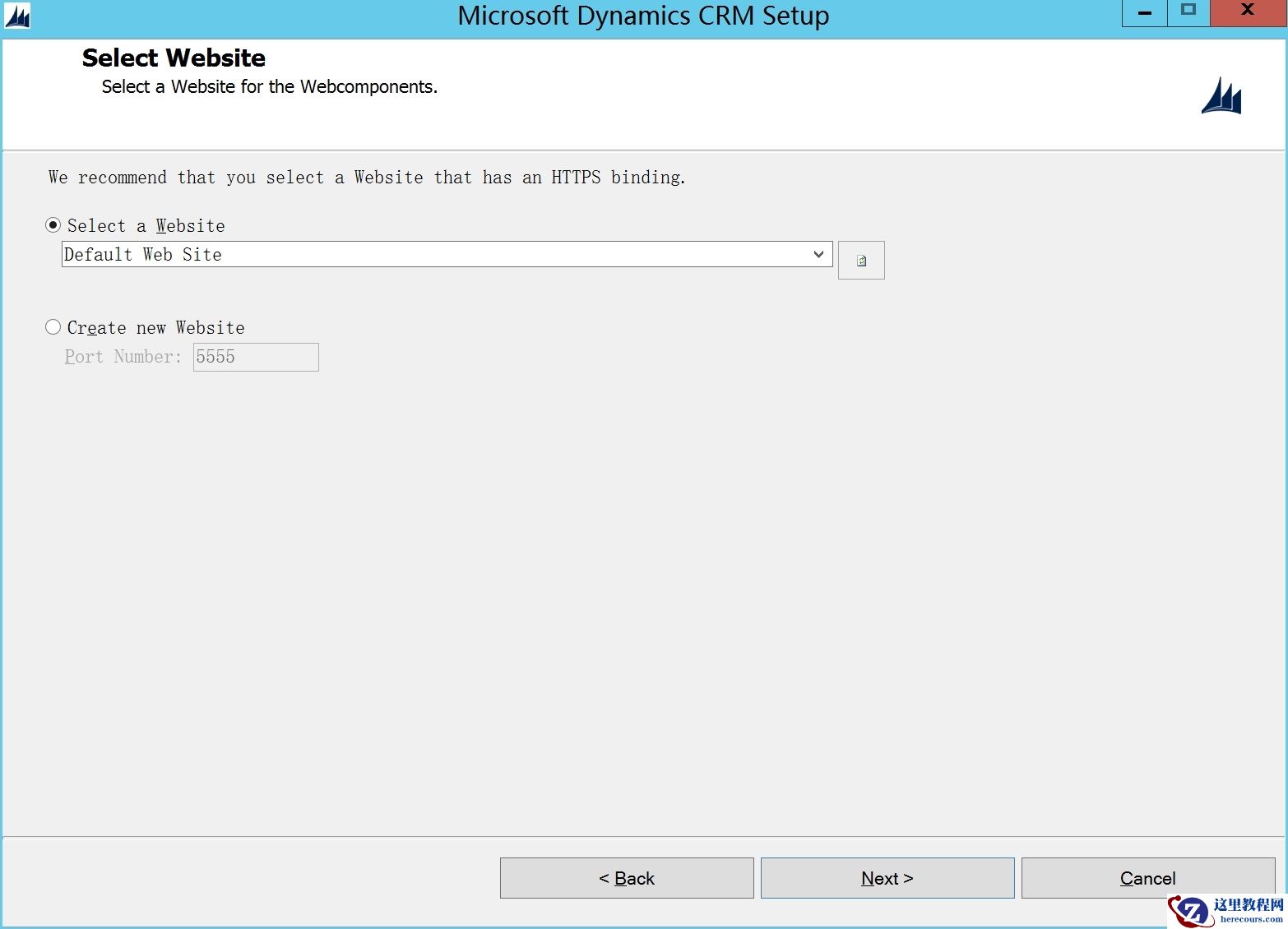This screenshot has height=929, width=1288.
Task: Choose the 'Create new Website' option
Action: tap(53, 326)
